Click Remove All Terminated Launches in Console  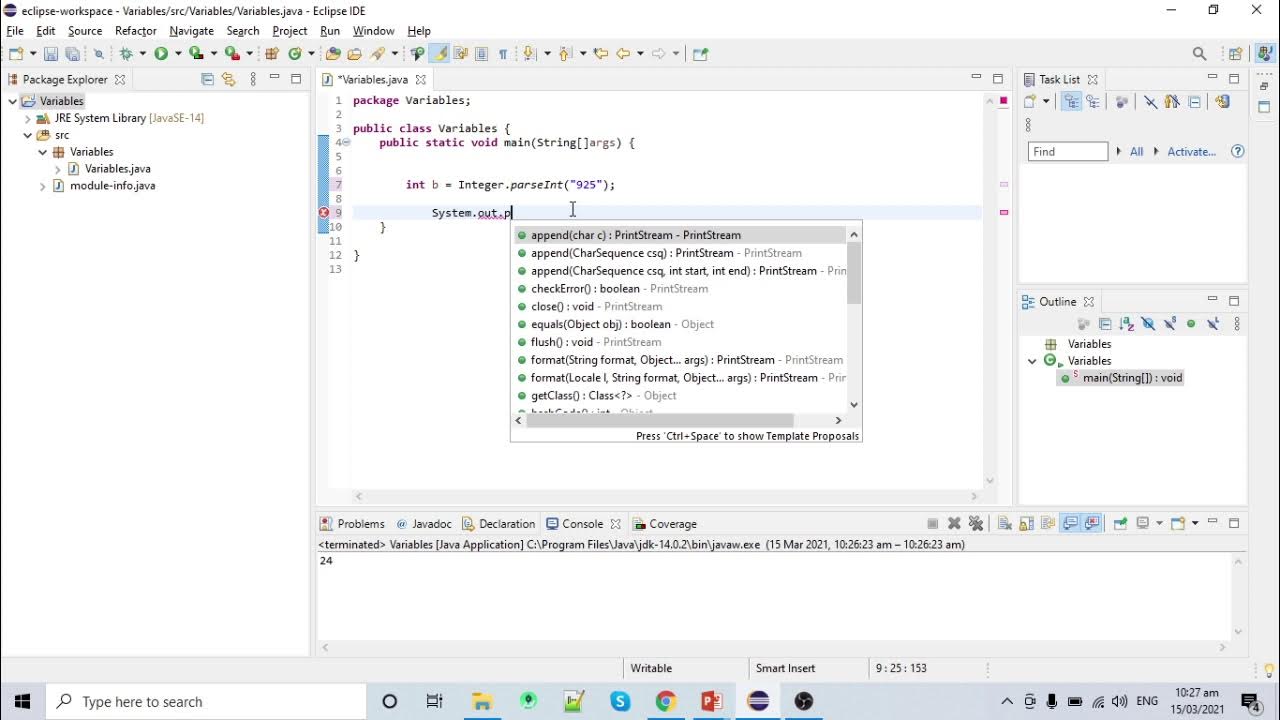coord(976,523)
